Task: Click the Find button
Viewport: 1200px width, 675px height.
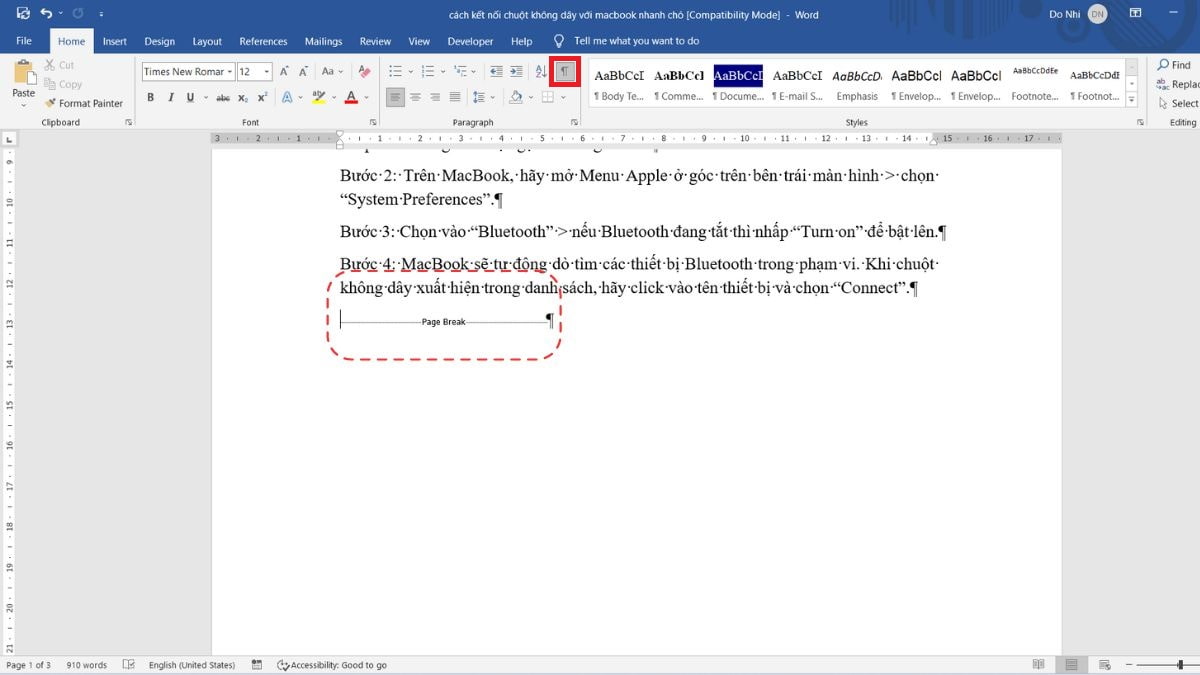Action: (1175, 65)
